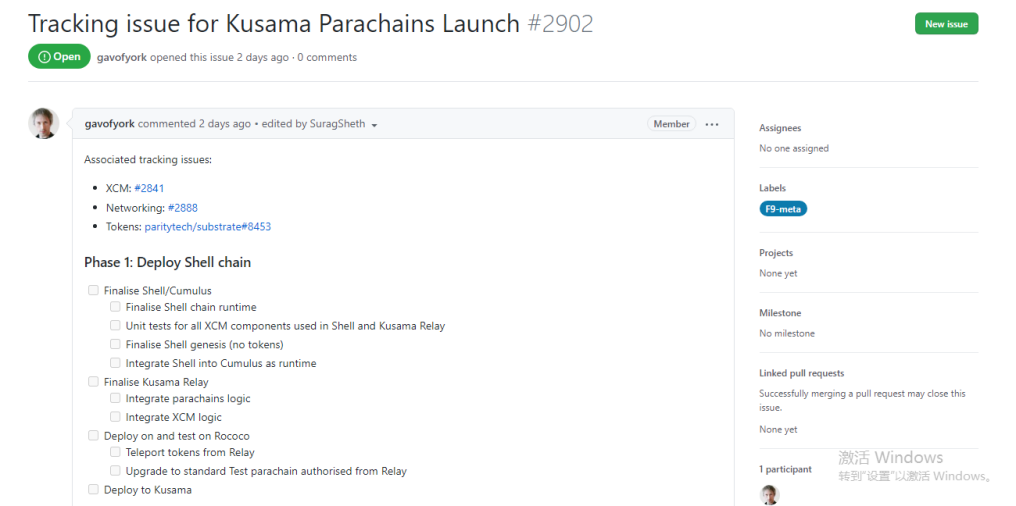Click the Member badge on comment
Viewport: 1016px width, 506px height.
coord(671,124)
